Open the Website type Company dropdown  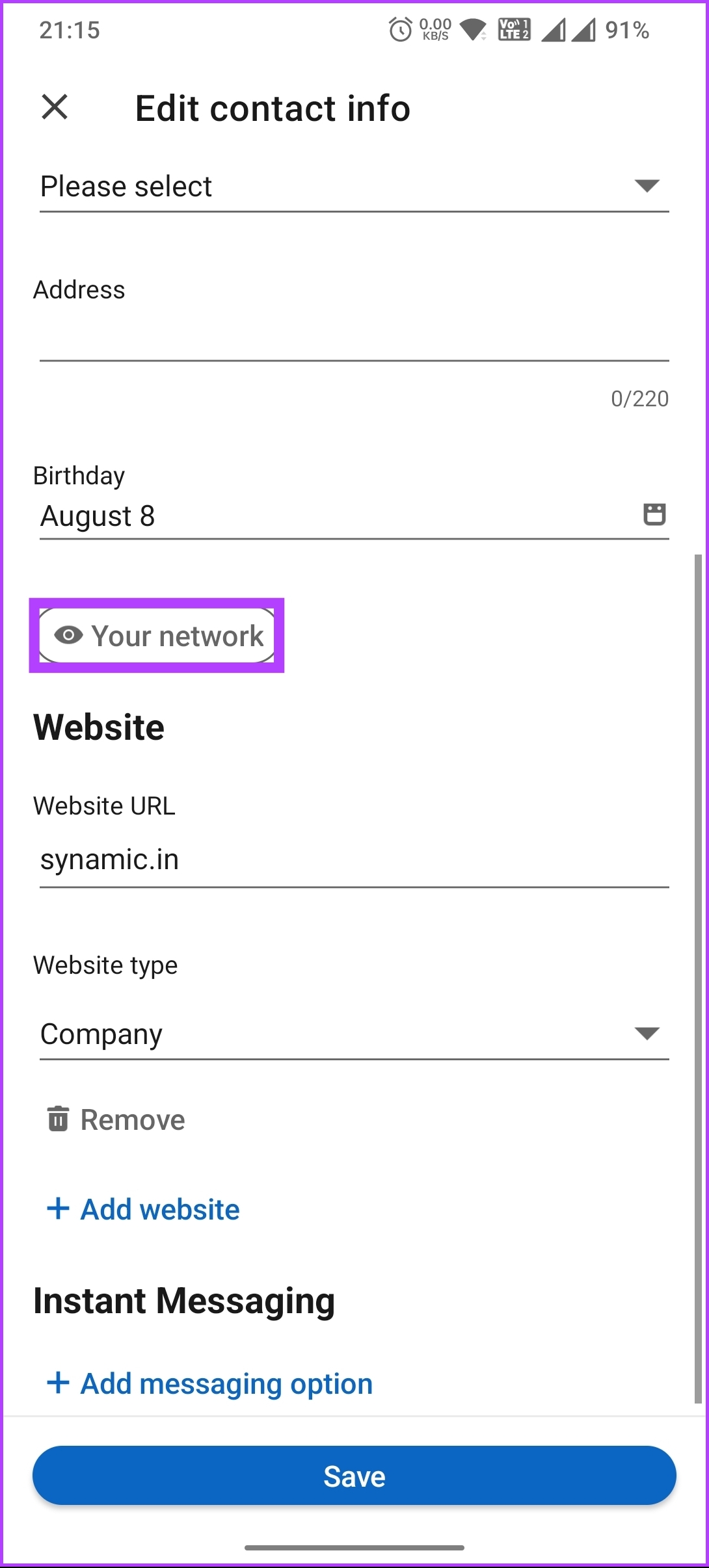(x=354, y=1034)
